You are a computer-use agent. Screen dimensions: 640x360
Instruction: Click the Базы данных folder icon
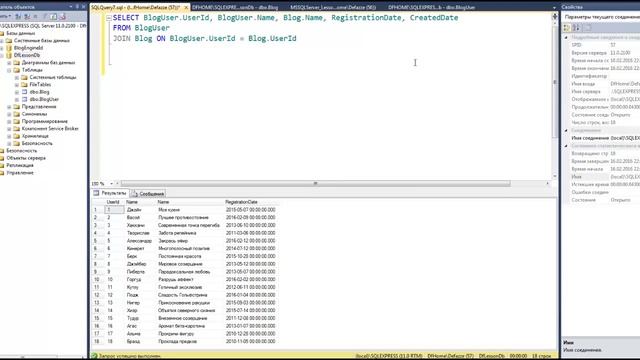[x=2, y=33]
